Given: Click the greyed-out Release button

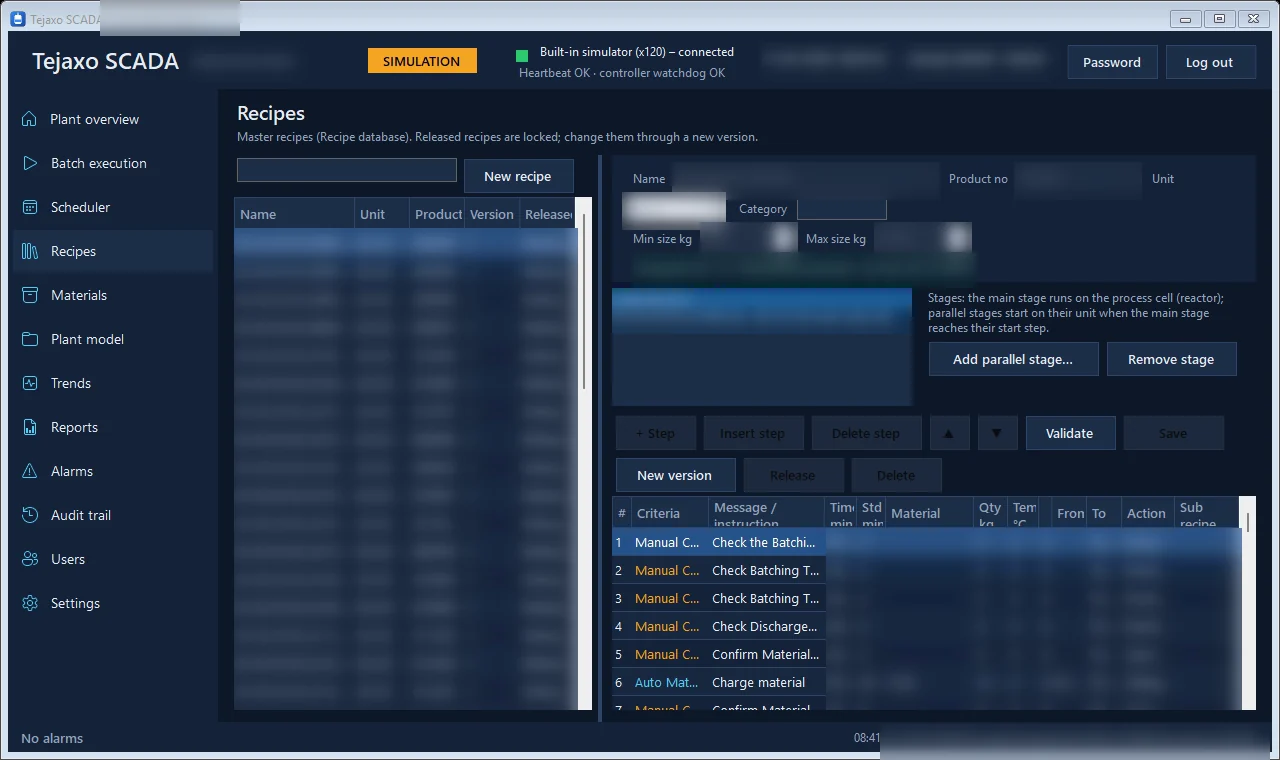Looking at the screenshot, I should click(x=793, y=475).
